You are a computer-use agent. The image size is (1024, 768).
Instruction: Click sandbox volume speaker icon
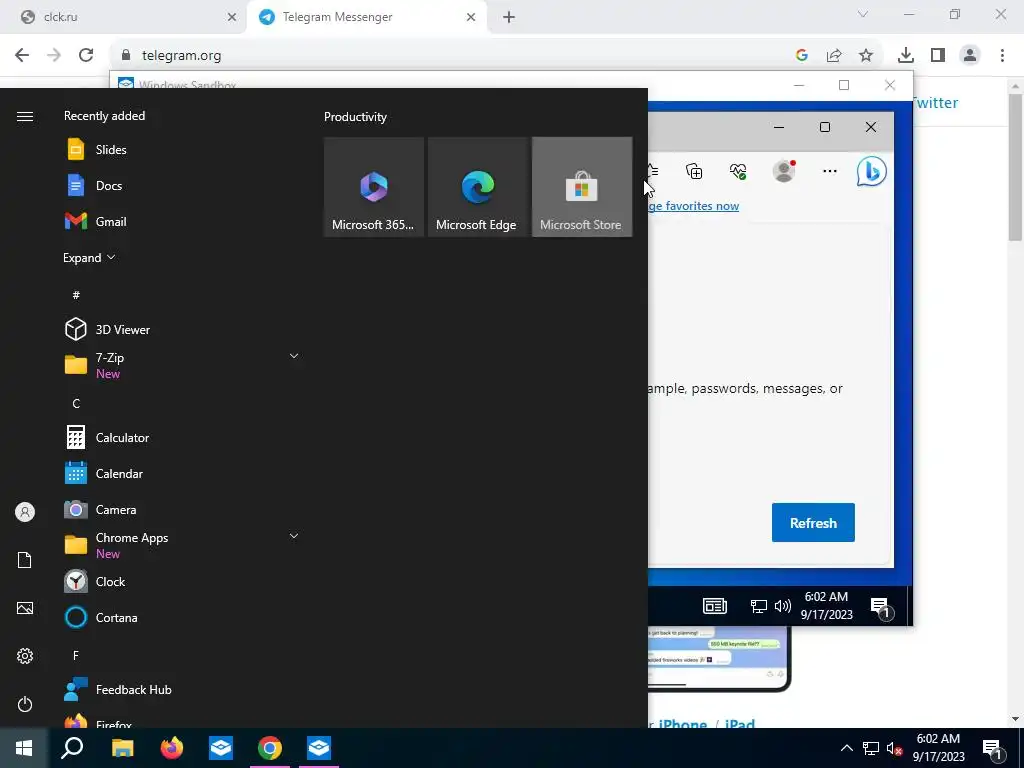tap(782, 606)
